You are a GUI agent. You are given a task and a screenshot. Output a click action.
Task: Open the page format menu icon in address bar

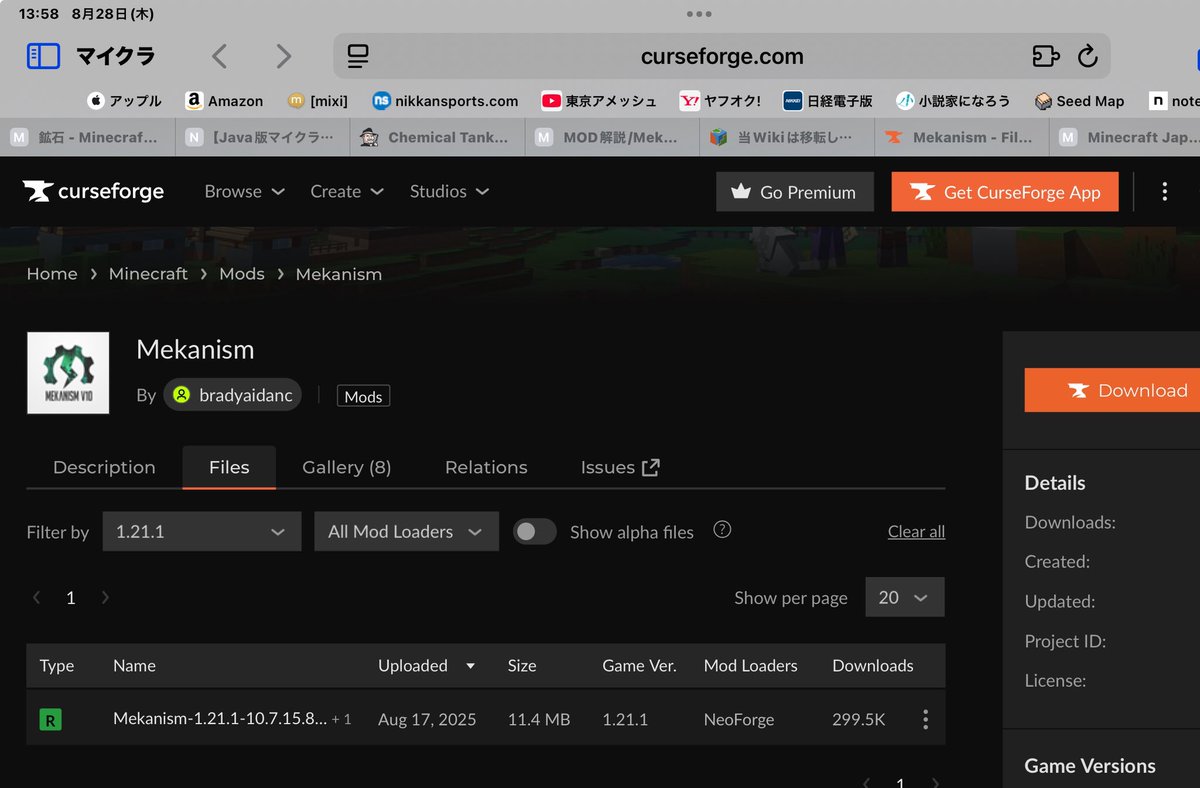pos(358,56)
